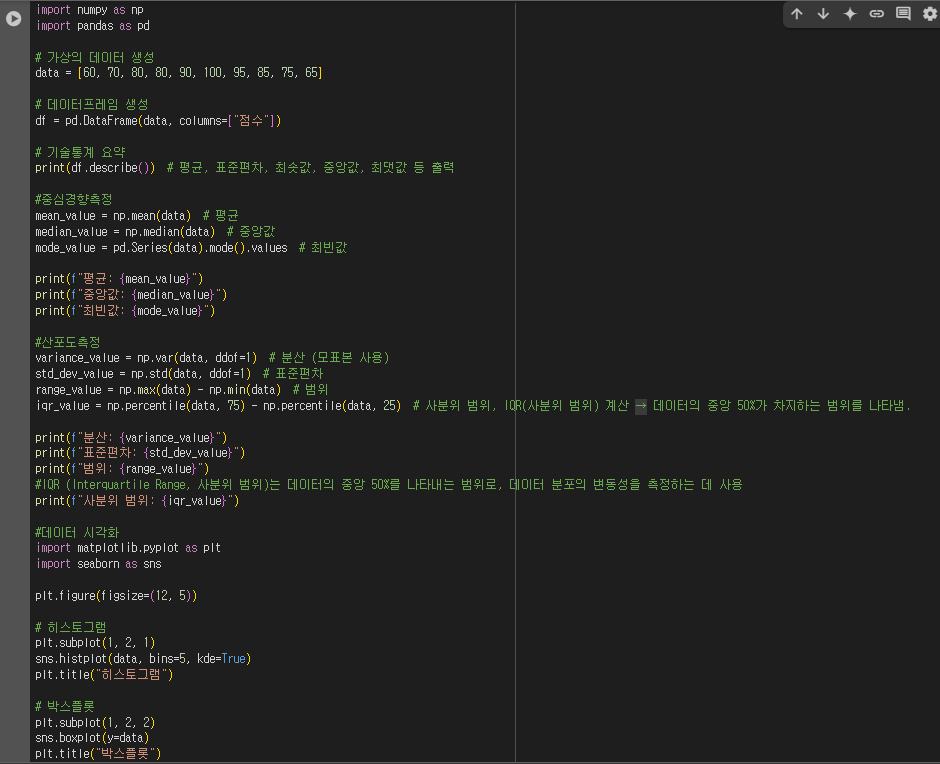Click the pd.DataFrame line

[158, 121]
